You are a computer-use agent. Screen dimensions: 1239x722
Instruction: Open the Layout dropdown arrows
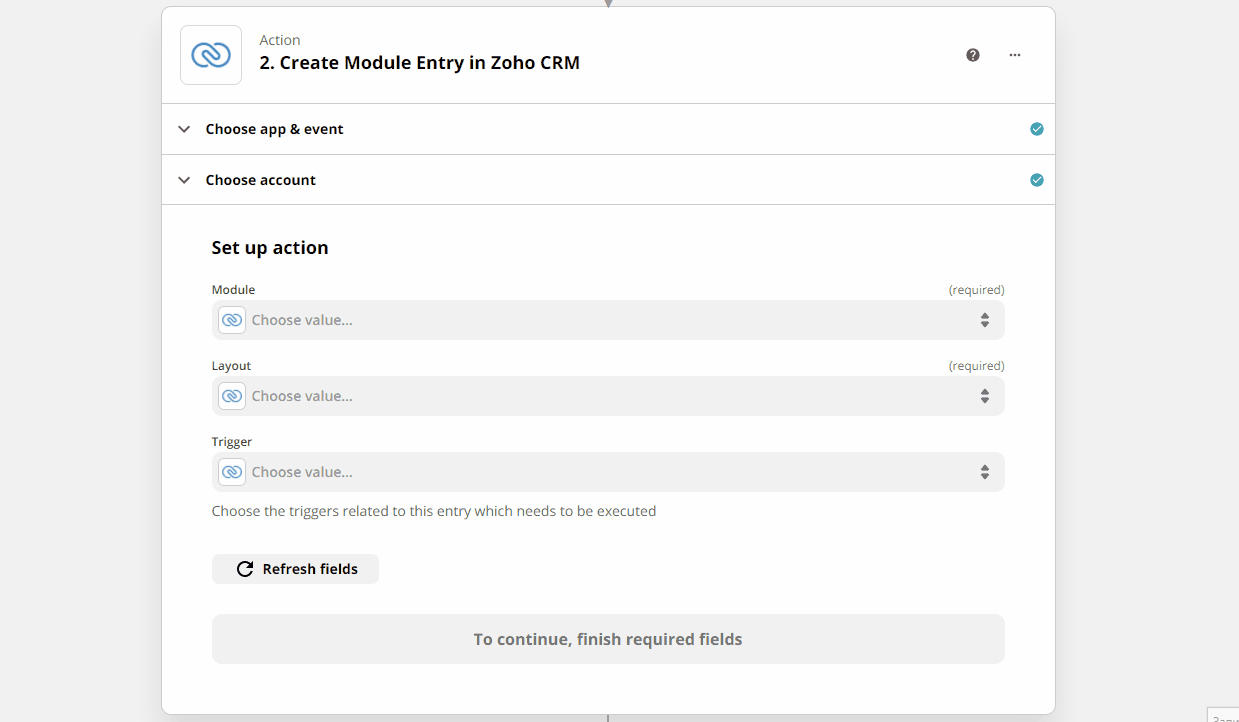tap(985, 396)
